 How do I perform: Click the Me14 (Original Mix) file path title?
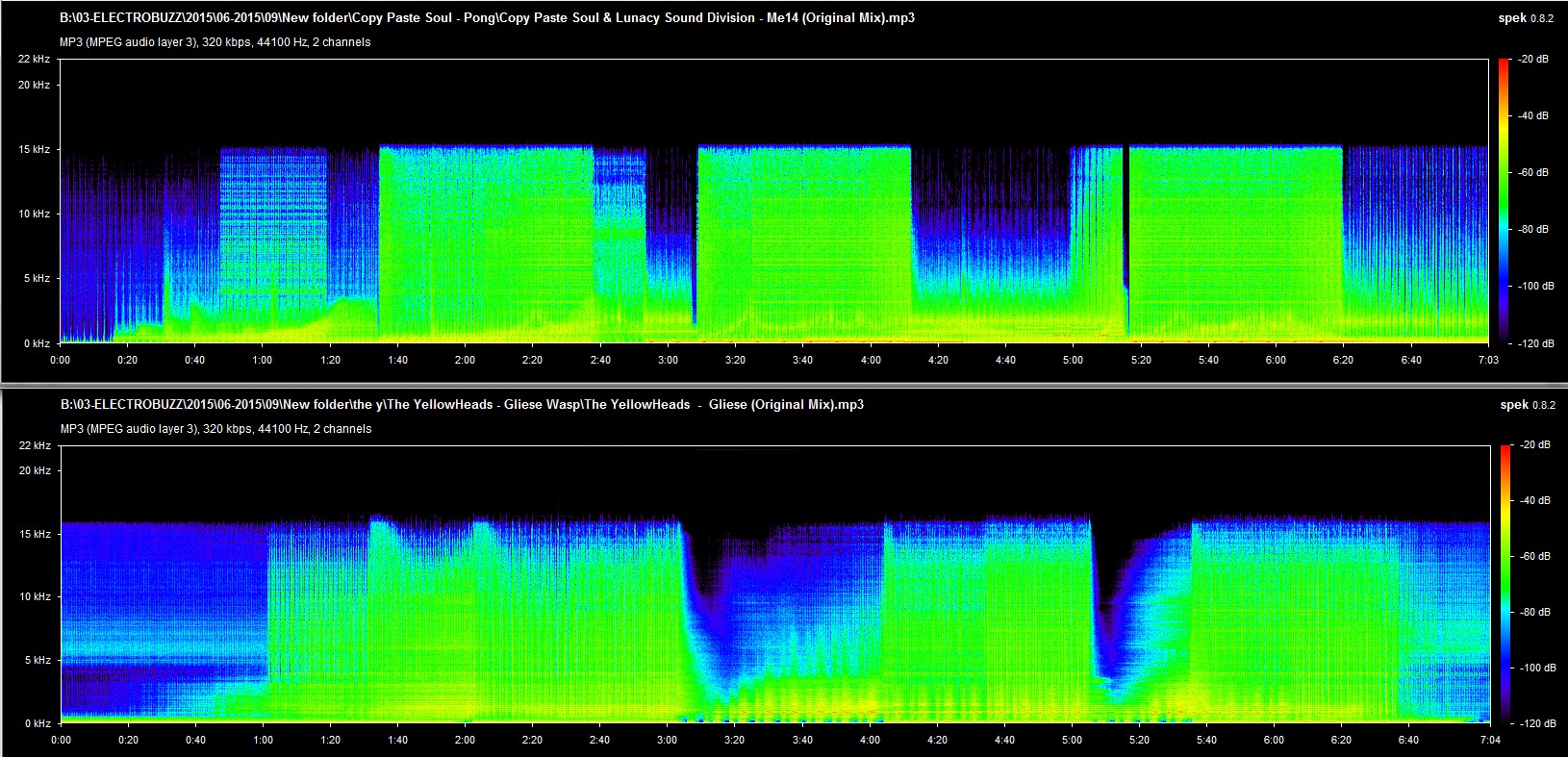tap(487, 18)
